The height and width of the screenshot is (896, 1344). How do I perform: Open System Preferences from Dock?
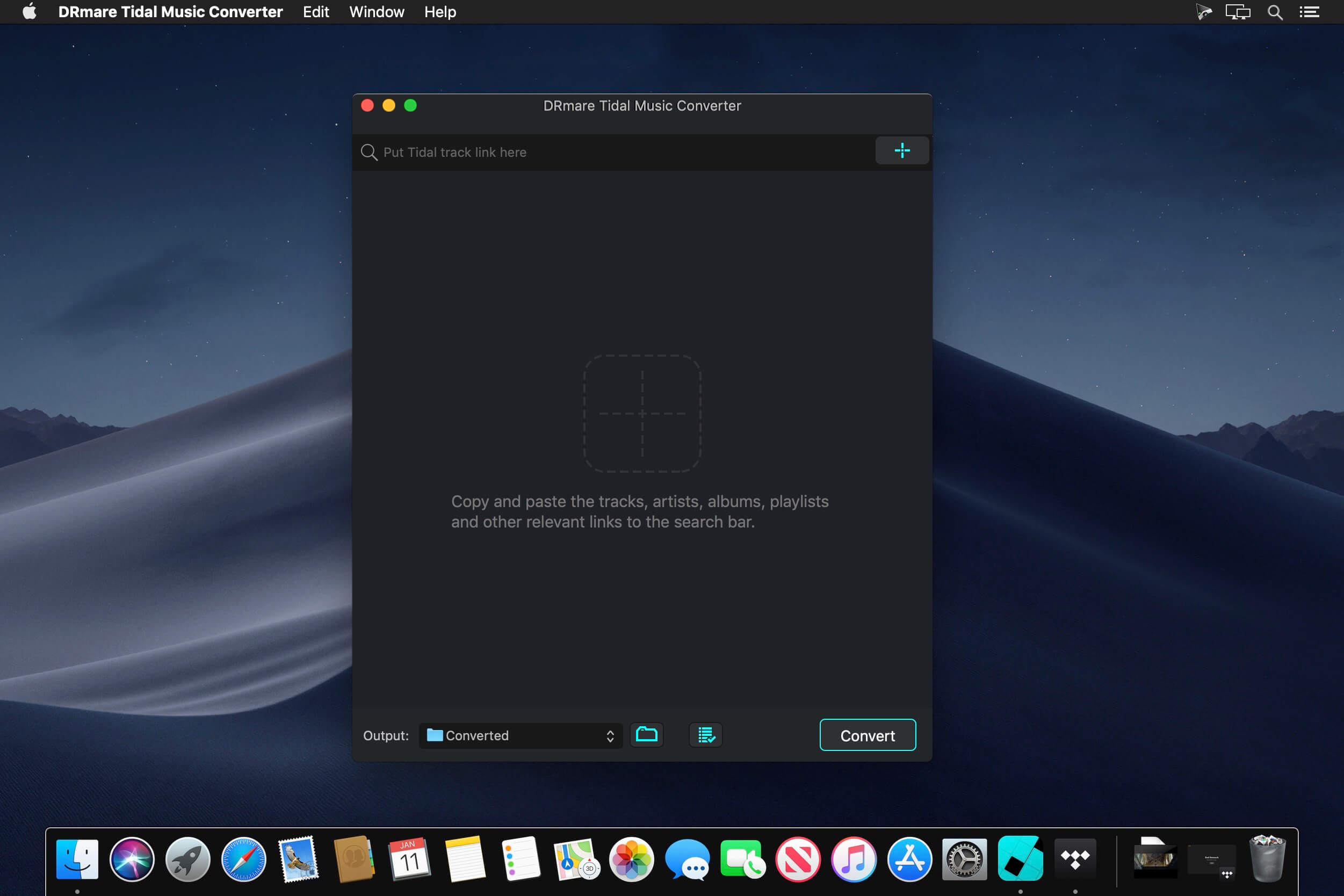964,859
